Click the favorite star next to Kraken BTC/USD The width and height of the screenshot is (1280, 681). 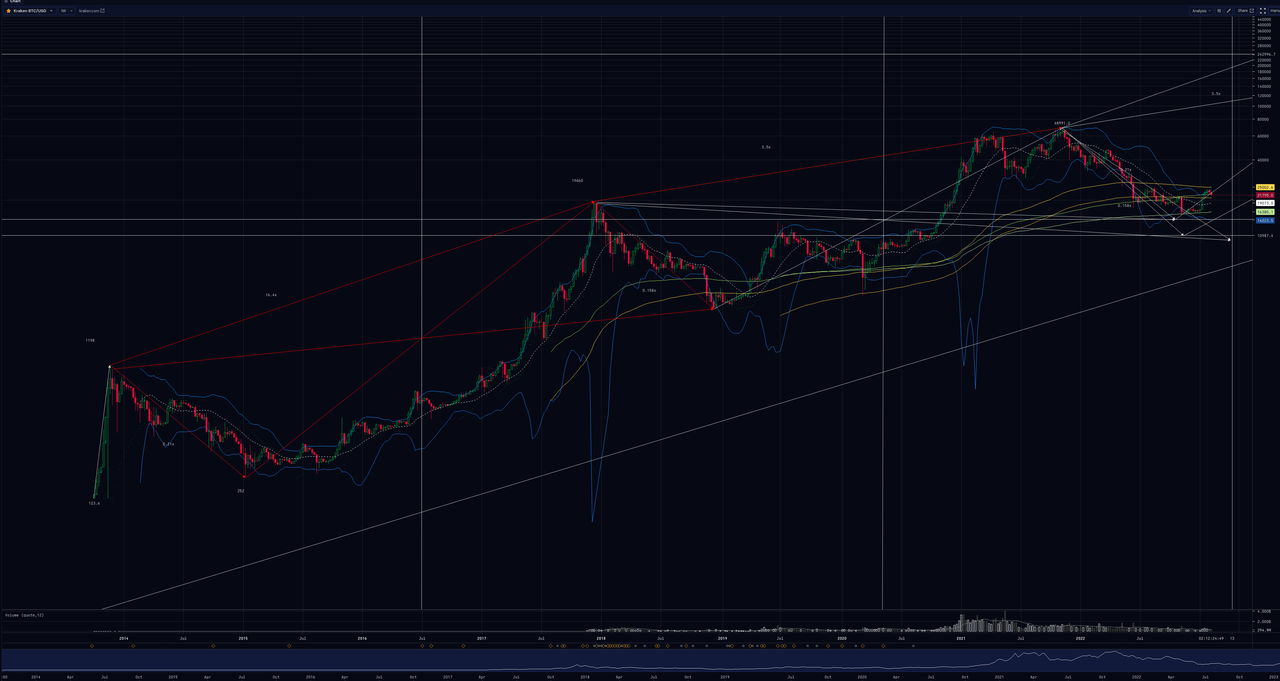pyautogui.click(x=8, y=11)
